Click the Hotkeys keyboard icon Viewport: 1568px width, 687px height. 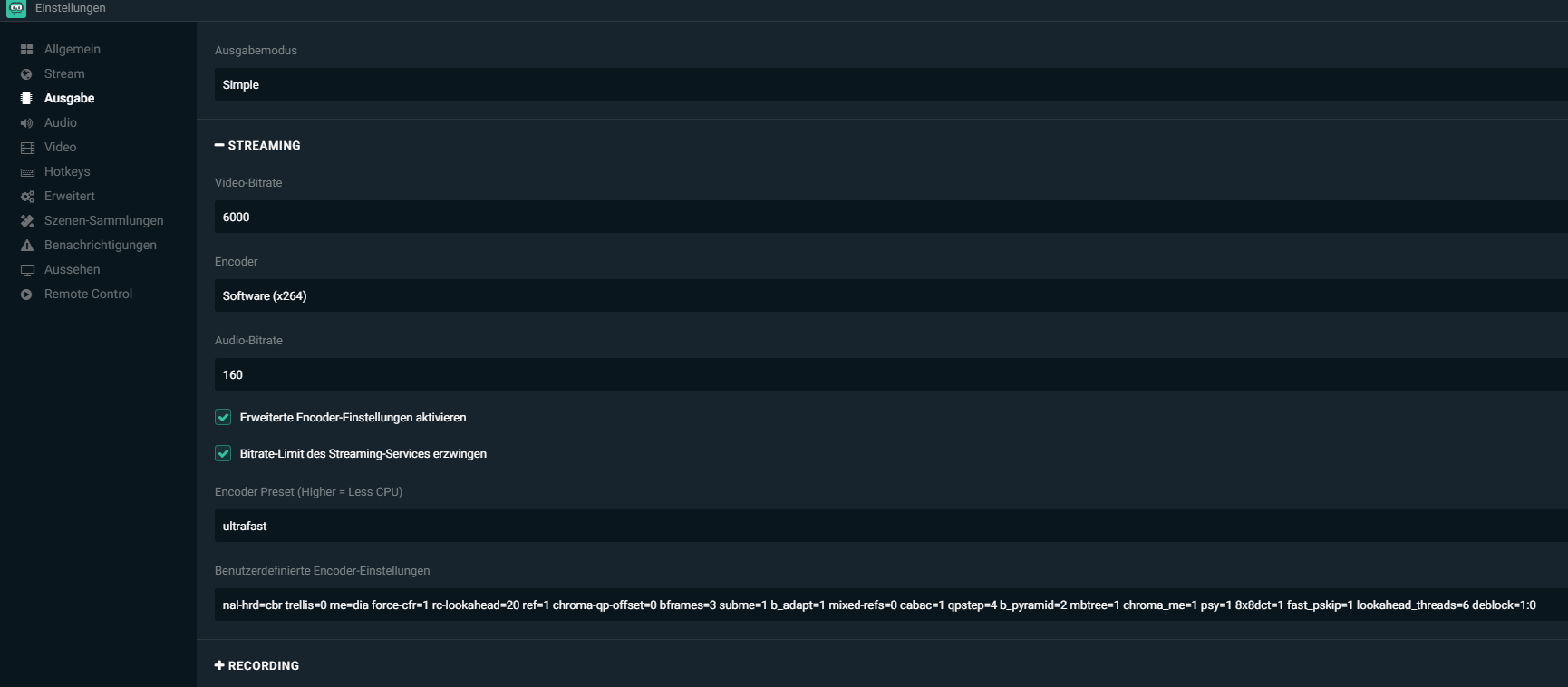pos(26,172)
